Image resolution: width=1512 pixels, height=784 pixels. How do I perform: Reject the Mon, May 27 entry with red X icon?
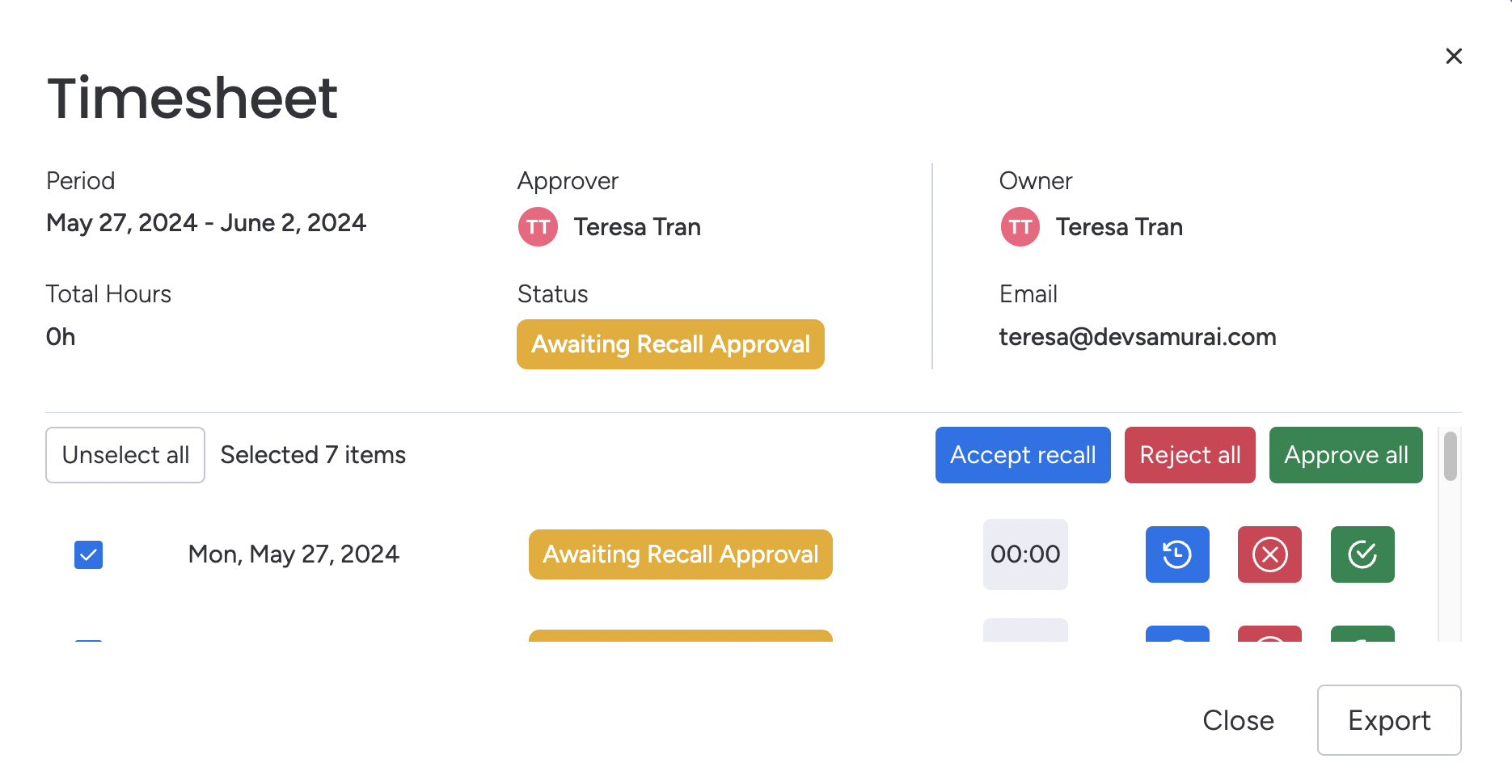(1269, 554)
